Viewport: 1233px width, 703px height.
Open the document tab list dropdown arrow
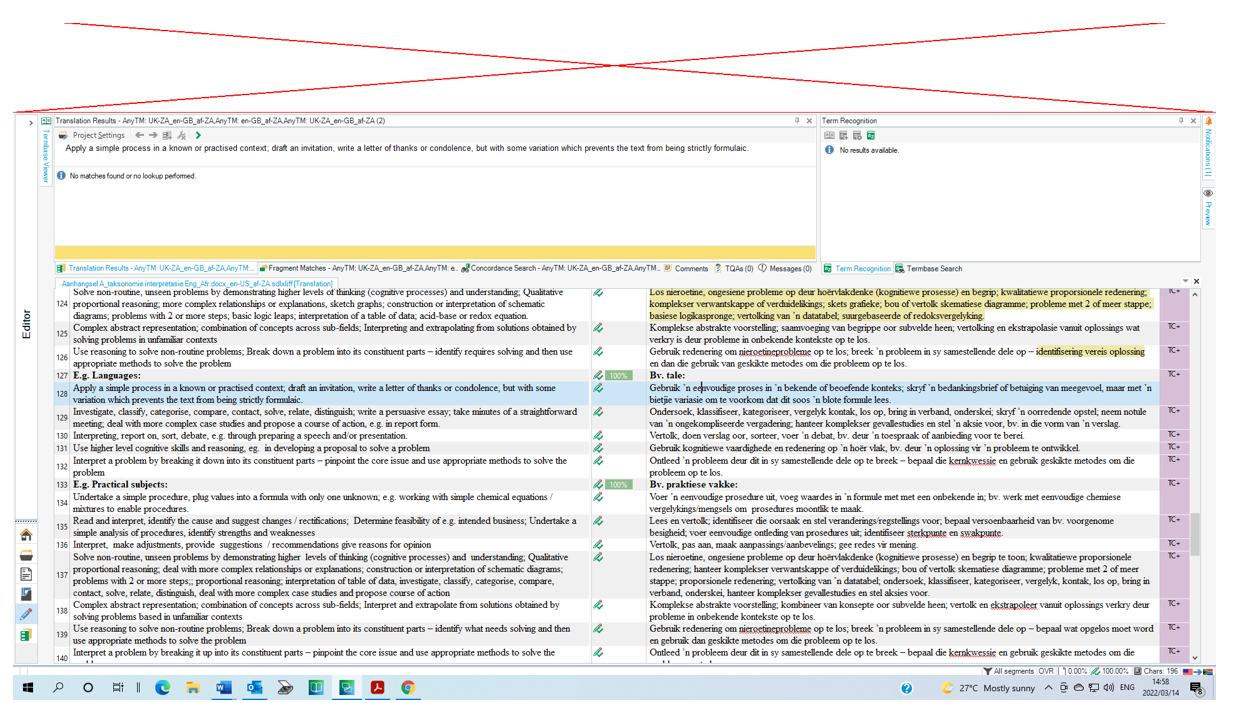pos(1185,282)
